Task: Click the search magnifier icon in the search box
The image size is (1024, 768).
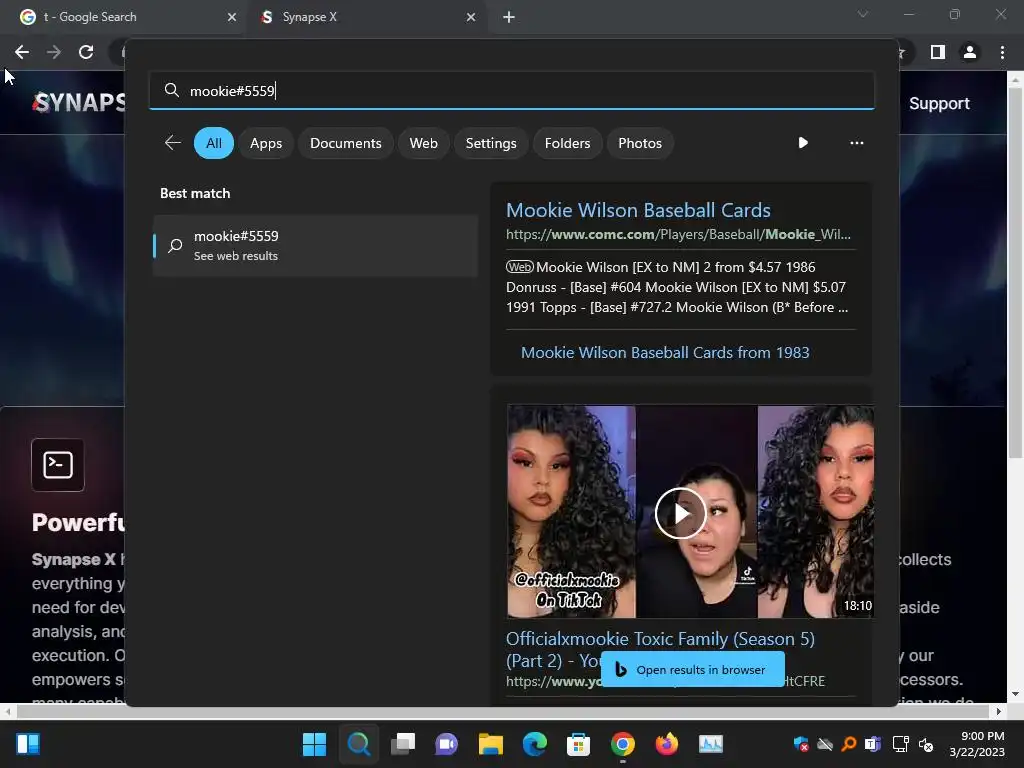Action: pyautogui.click(x=171, y=90)
